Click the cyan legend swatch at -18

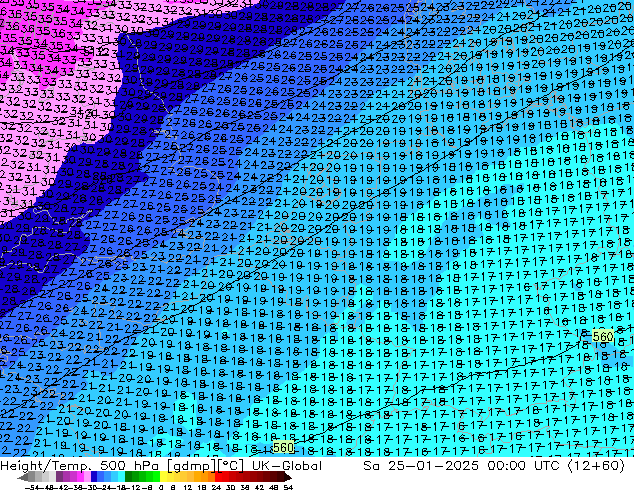[x=122, y=476]
